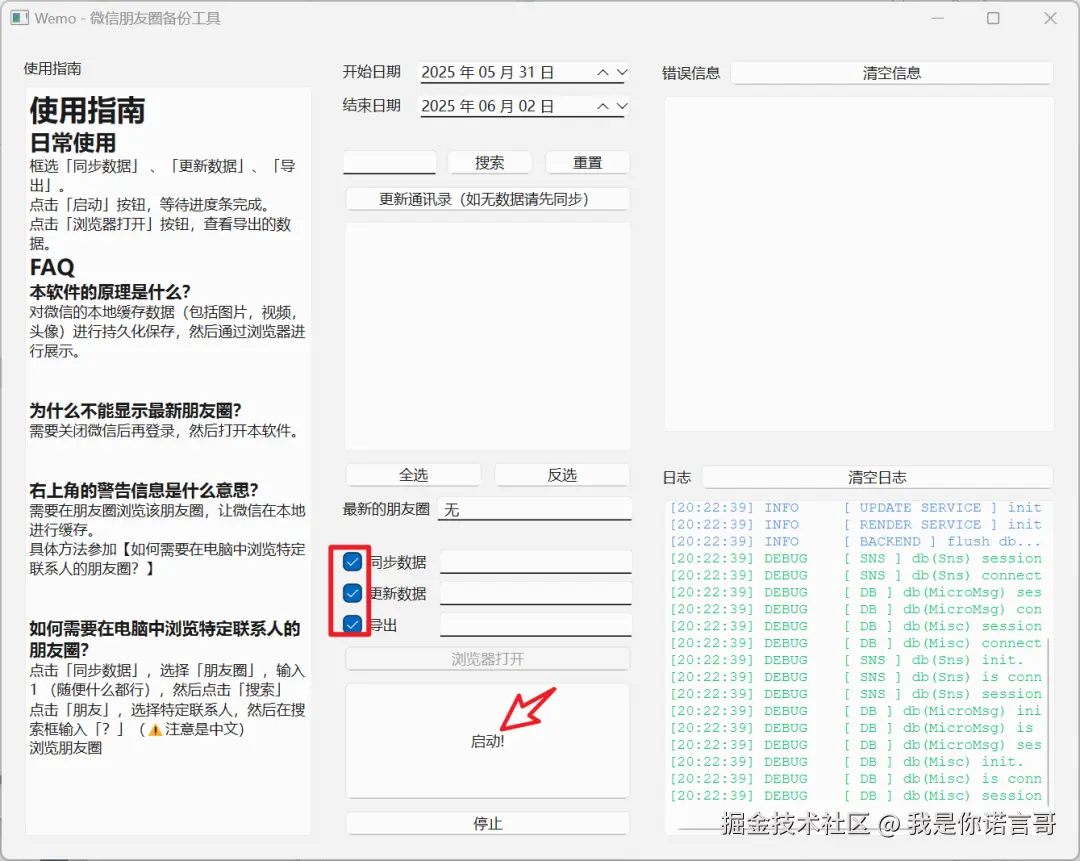Click the Wemo app icon in title bar

pyautogui.click(x=19, y=19)
